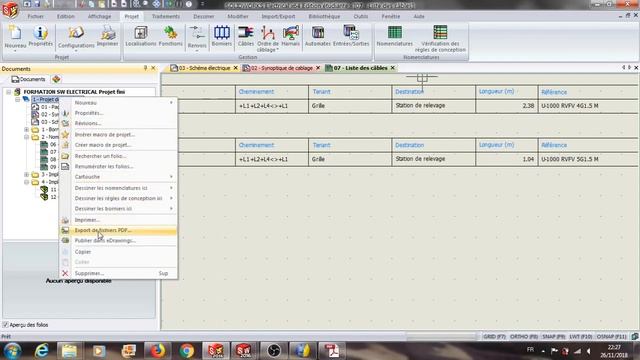Click the SolidWorks Electrical application logo
The image size is (640, 360).
click(x=10, y=9)
